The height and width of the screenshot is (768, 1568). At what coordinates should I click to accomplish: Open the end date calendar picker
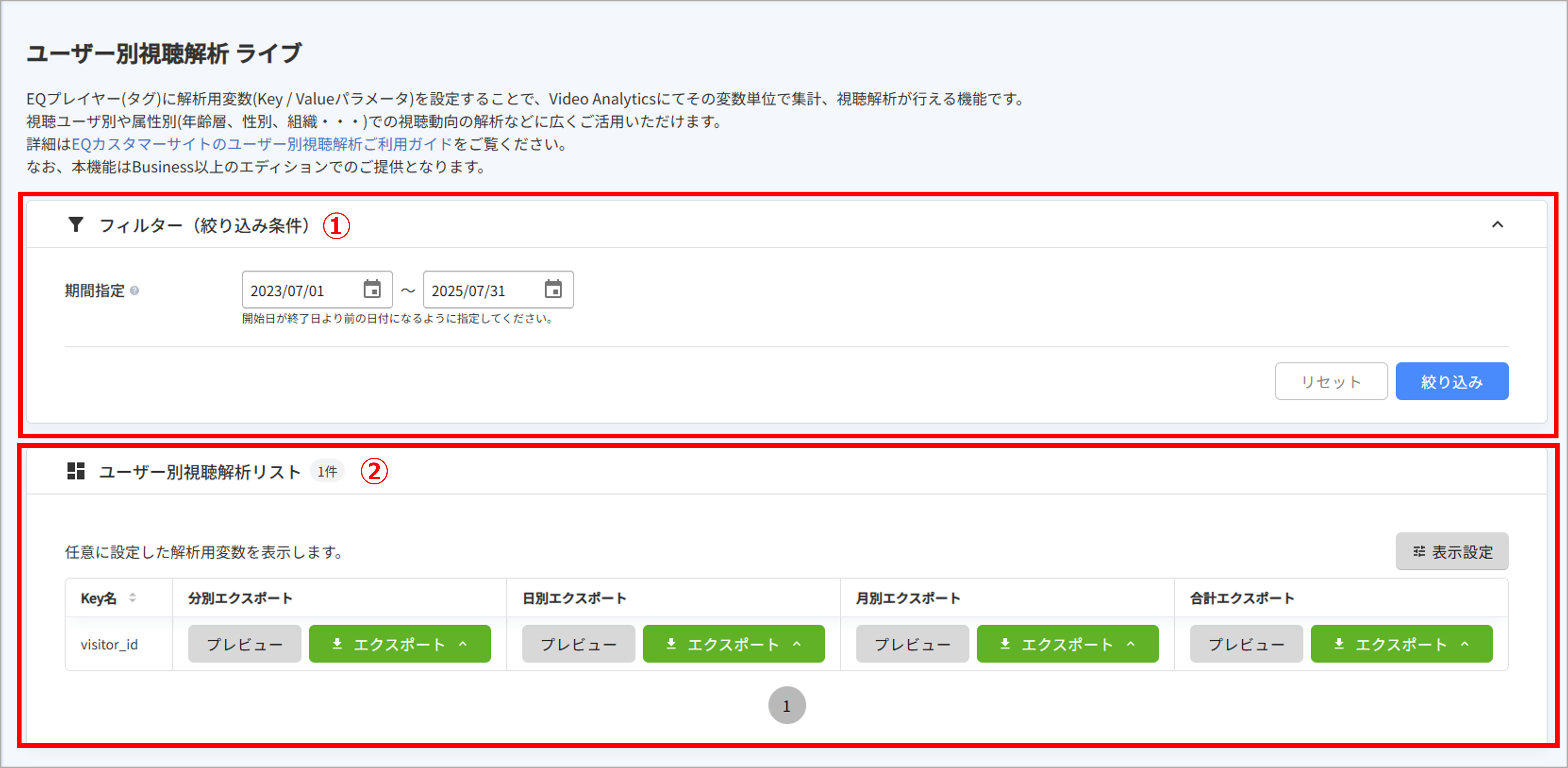[553, 289]
